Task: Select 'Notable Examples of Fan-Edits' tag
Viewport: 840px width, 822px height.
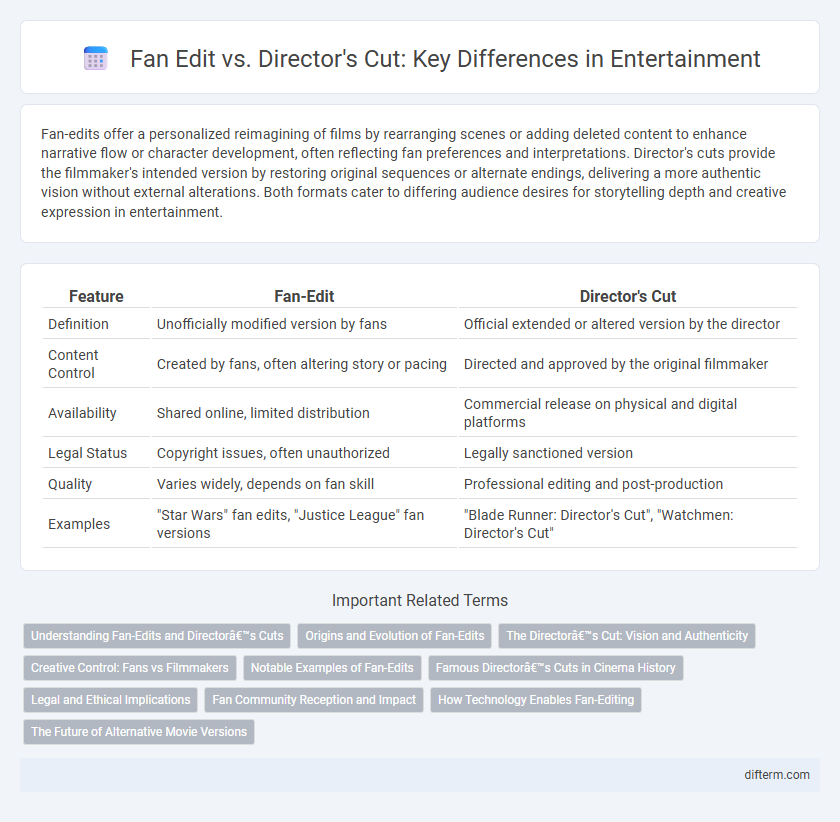Action: [x=332, y=668]
